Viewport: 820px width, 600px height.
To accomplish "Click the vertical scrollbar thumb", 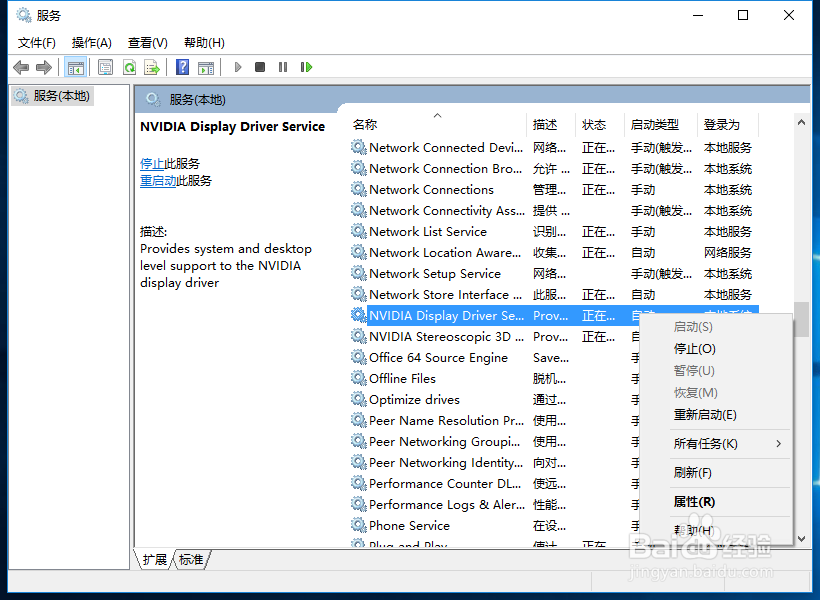I will [801, 320].
